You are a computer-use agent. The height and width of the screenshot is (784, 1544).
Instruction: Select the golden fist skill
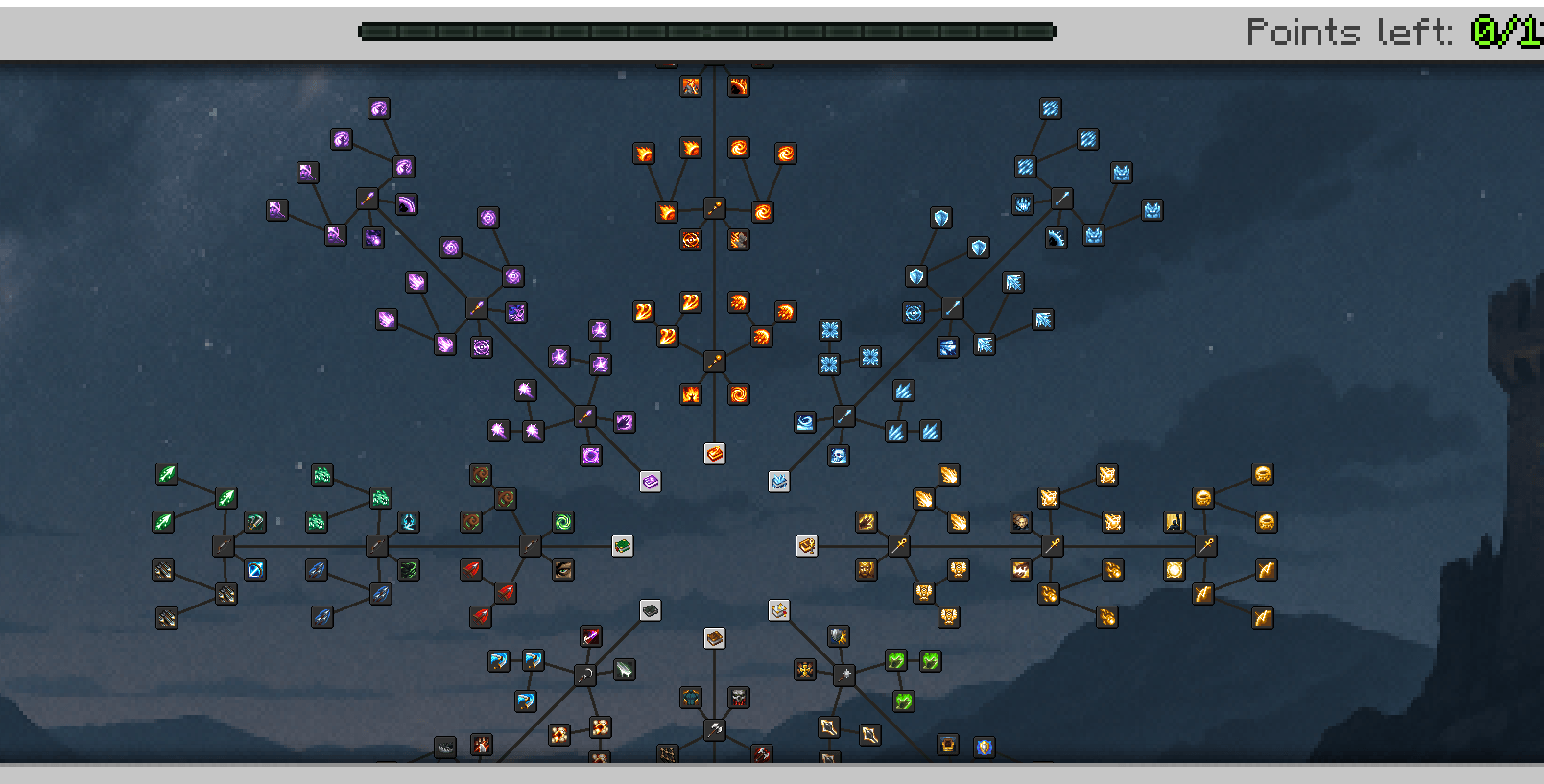click(x=867, y=522)
